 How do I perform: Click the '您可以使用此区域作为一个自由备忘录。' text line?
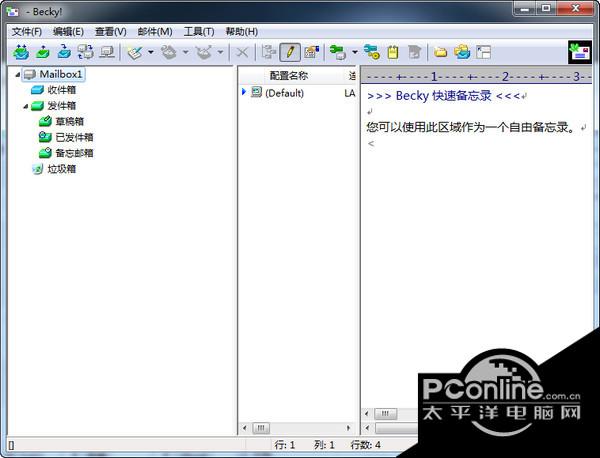point(471,127)
